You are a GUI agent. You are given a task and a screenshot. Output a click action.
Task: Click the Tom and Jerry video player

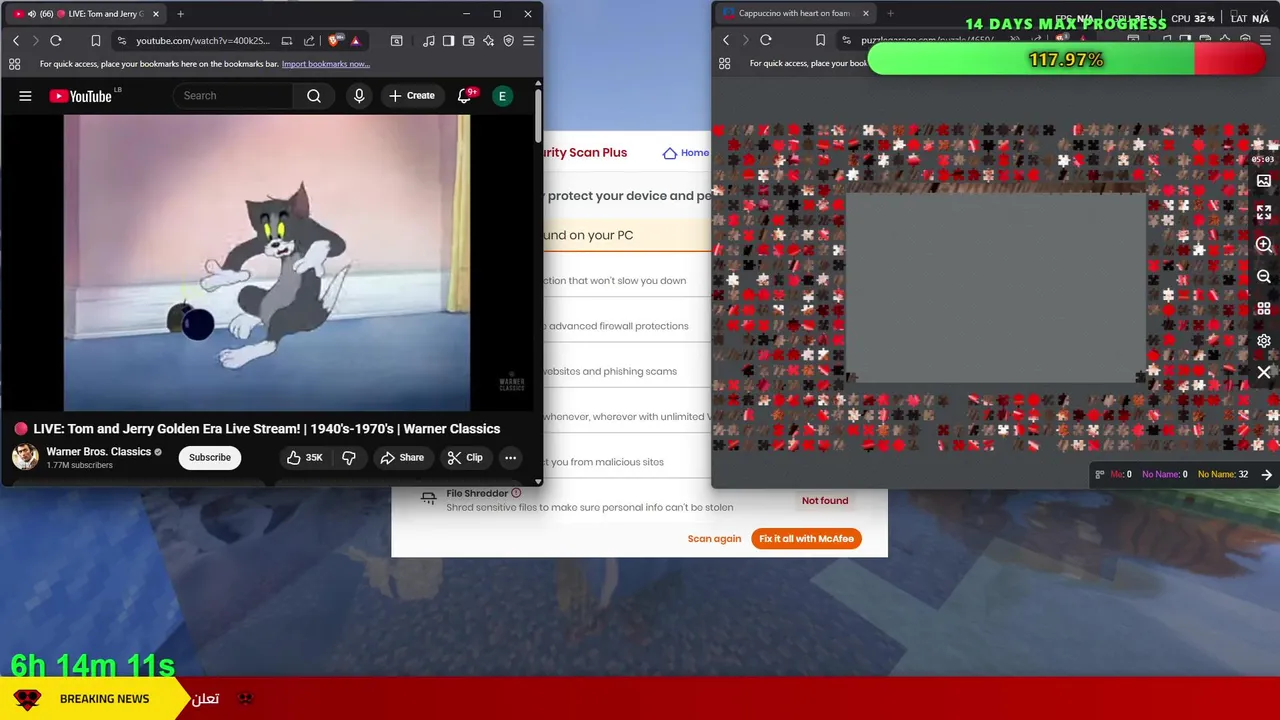[267, 263]
